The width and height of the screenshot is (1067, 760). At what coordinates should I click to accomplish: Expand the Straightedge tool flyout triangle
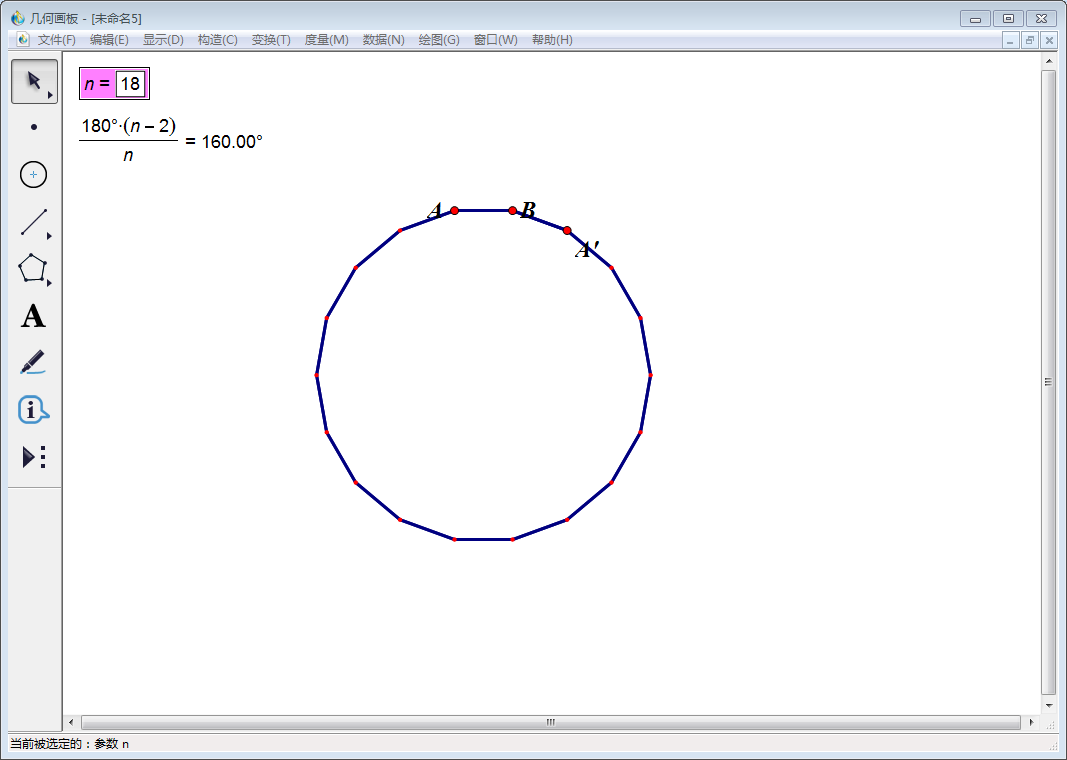coord(49,236)
